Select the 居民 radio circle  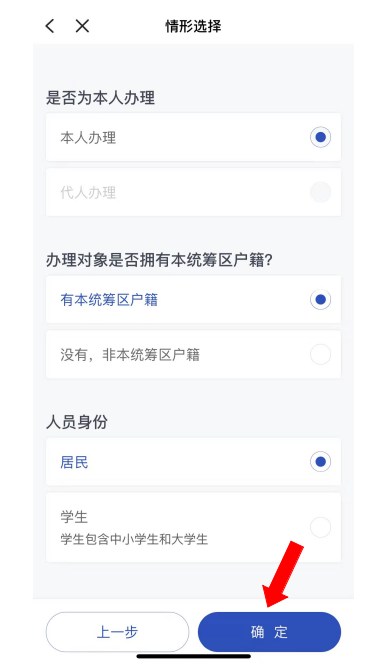click(x=320, y=462)
